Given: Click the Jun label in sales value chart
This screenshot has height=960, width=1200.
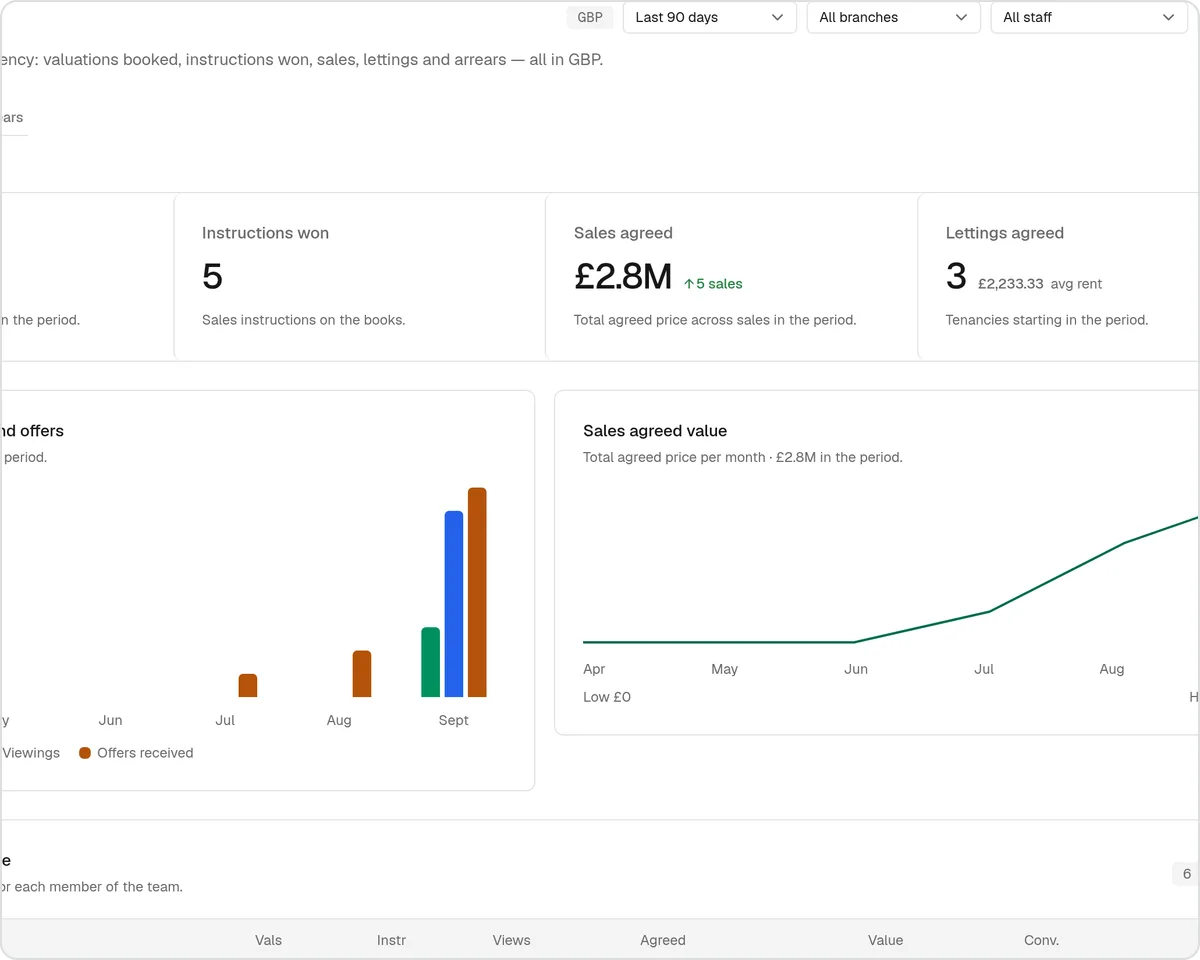Looking at the screenshot, I should point(856,669).
